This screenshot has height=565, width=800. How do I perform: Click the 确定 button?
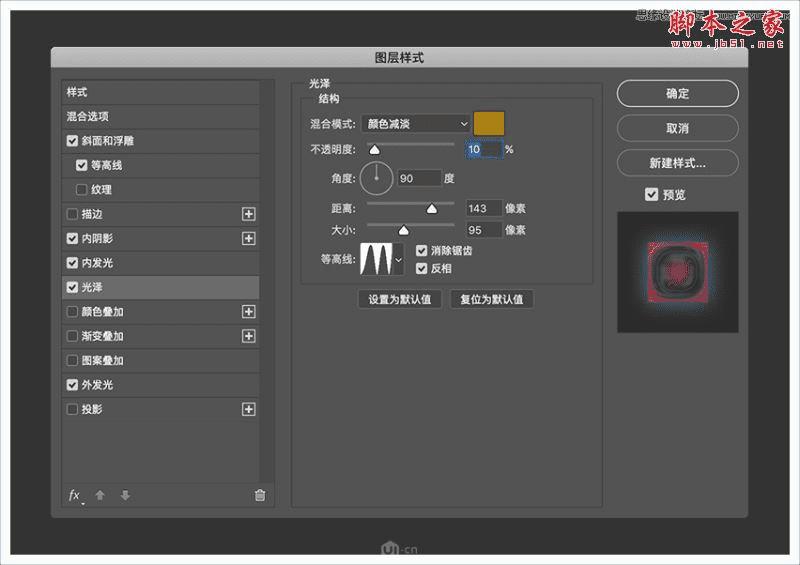(678, 93)
